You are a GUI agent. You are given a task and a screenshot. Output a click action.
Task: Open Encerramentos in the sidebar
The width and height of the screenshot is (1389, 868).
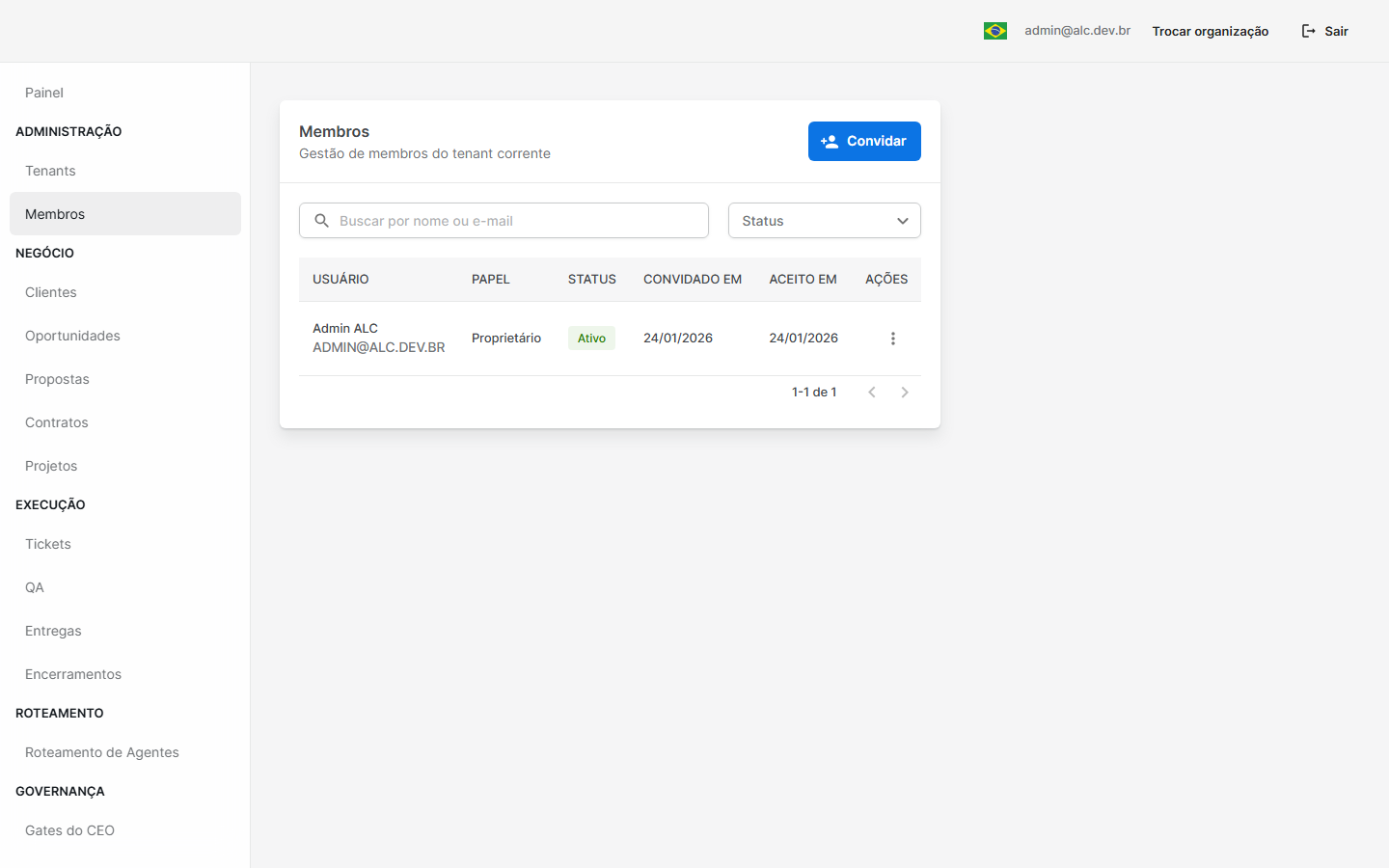pos(125,674)
